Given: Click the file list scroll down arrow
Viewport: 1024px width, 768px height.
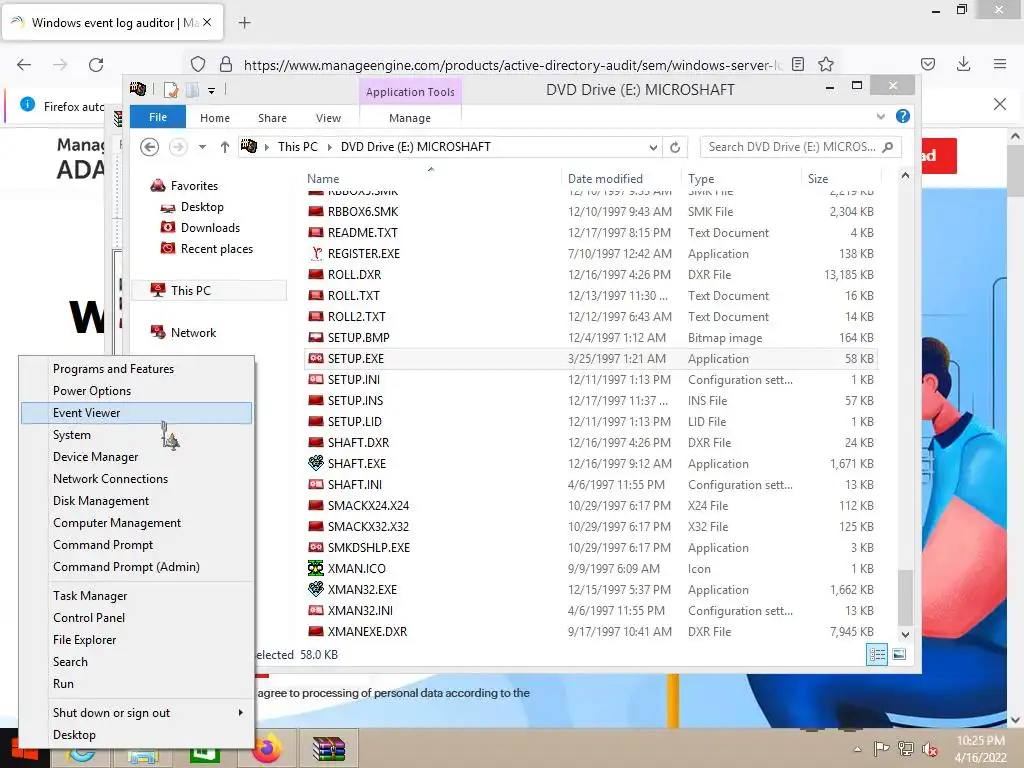Looking at the screenshot, I should click(905, 634).
